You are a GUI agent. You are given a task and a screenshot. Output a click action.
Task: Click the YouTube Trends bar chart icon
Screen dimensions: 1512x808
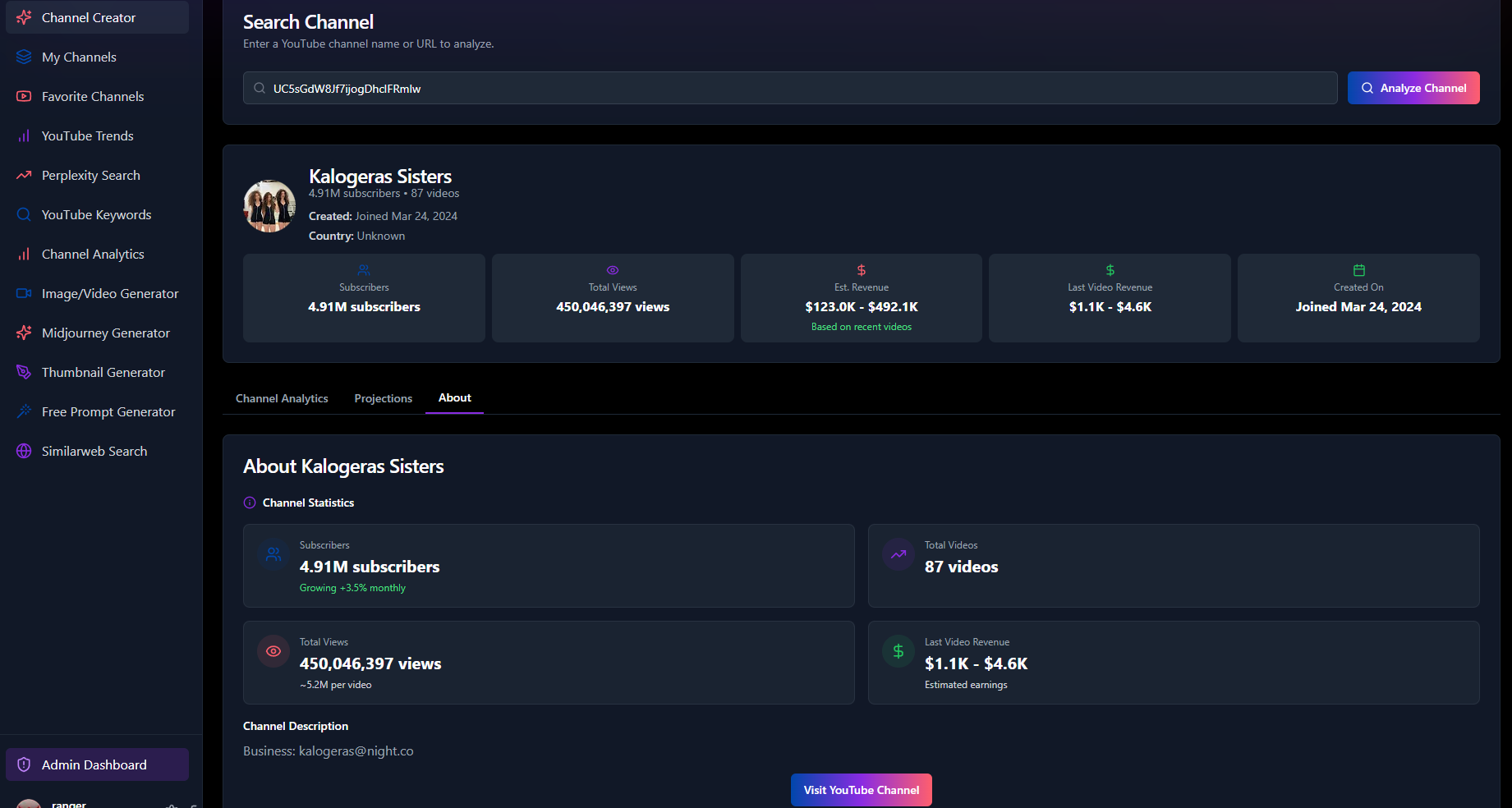click(24, 135)
